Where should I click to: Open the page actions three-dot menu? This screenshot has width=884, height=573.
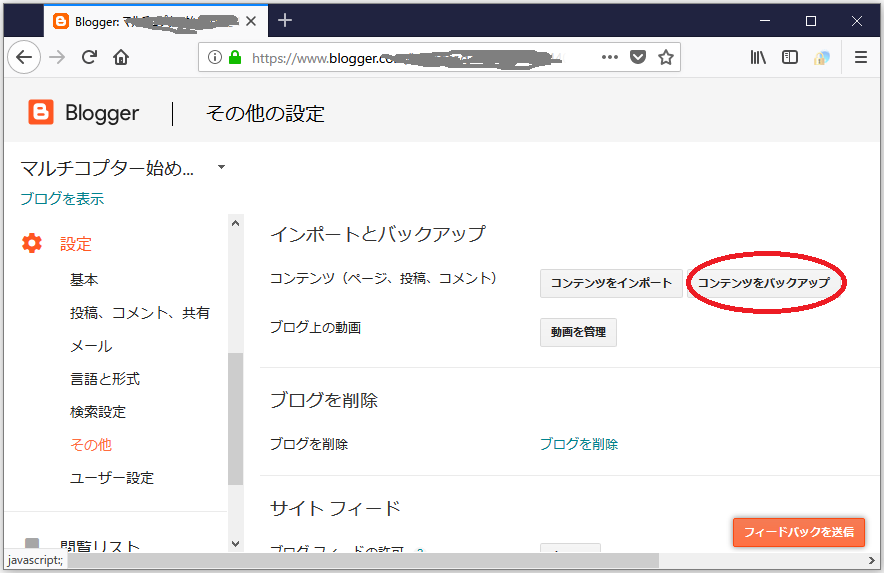[610, 58]
